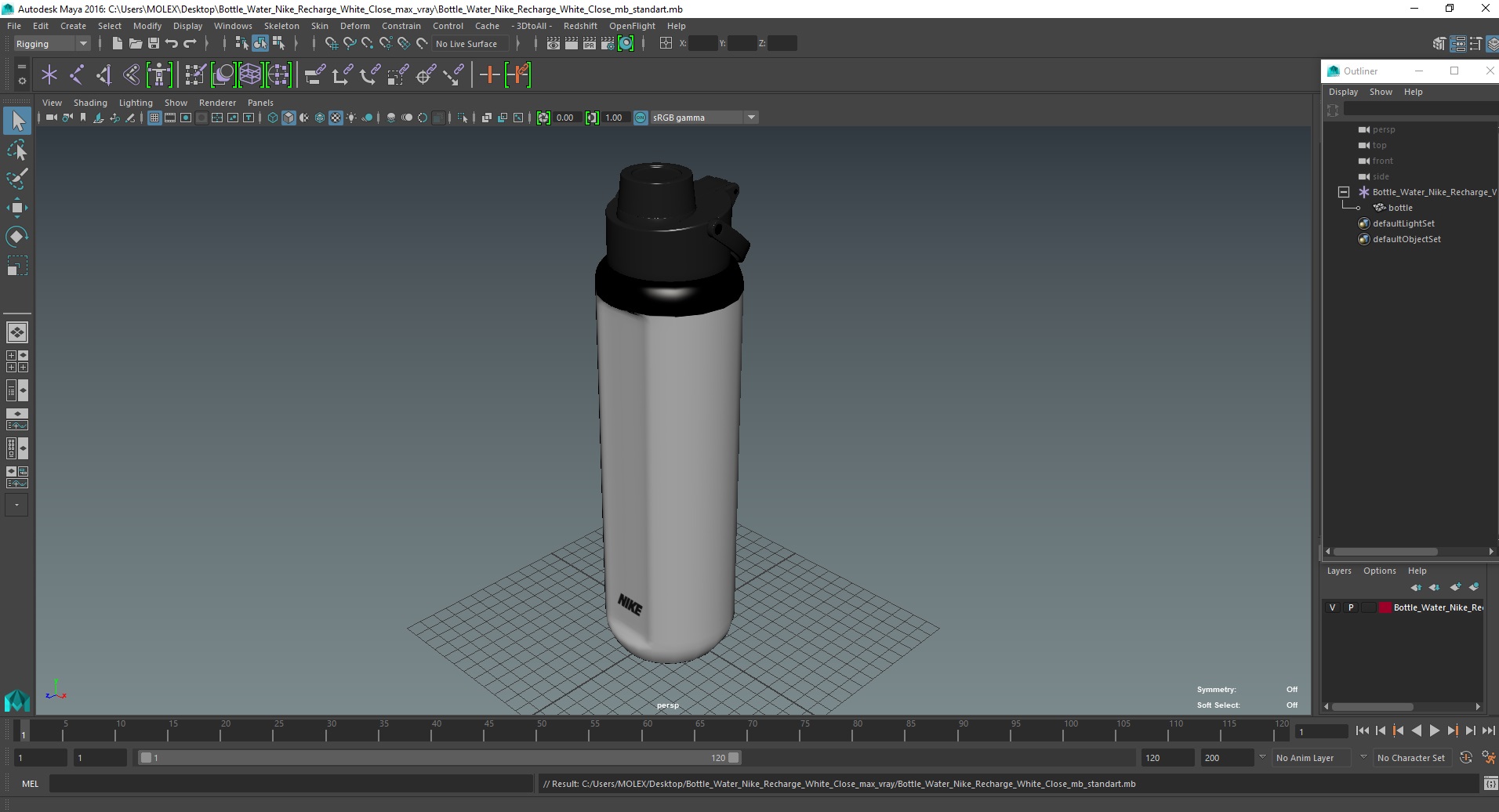Toggle viewport grid display
This screenshot has height=812, width=1499.
[x=154, y=118]
